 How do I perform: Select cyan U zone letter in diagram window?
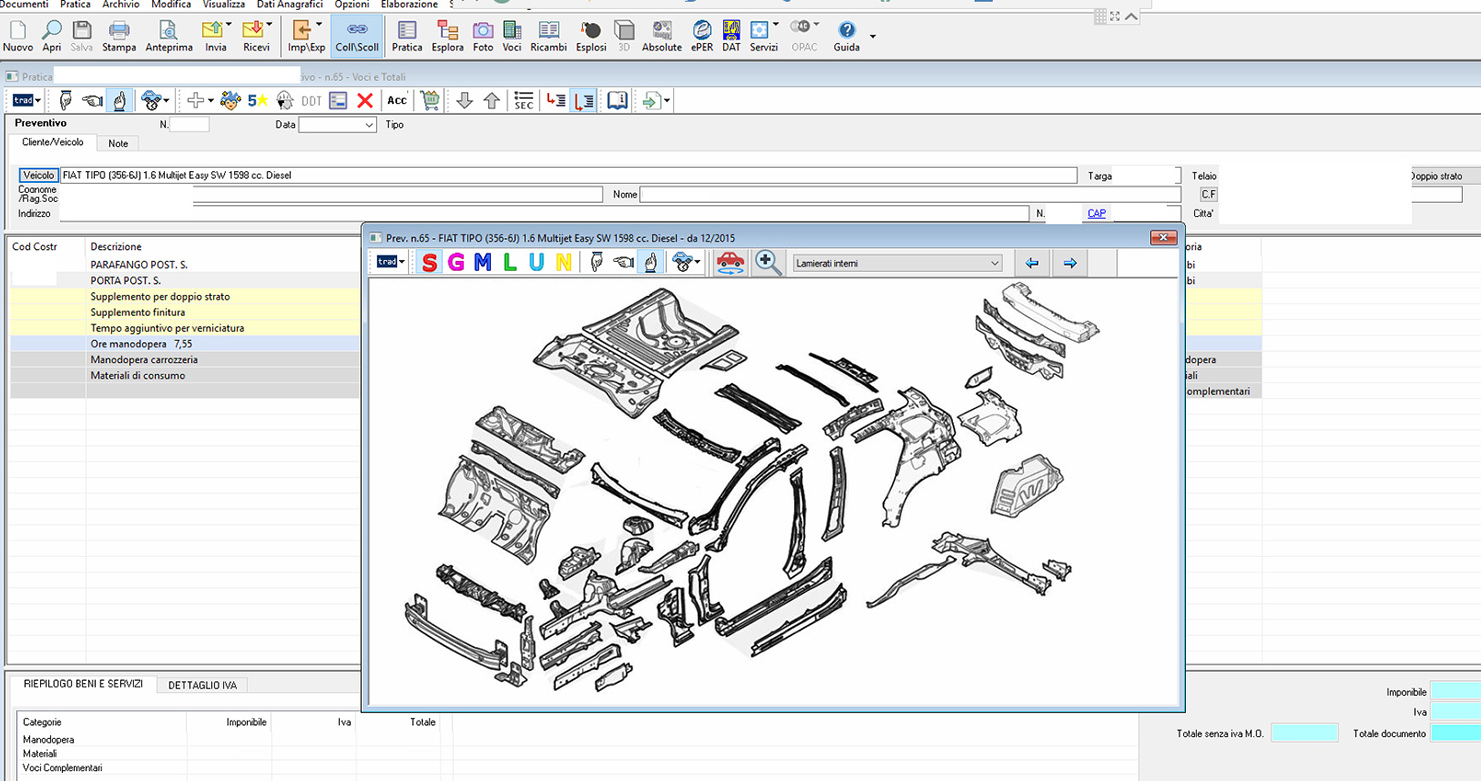click(537, 262)
